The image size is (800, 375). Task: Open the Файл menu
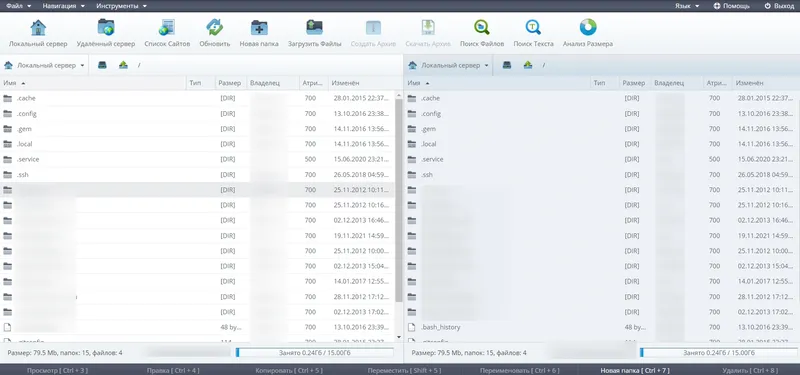pos(18,6)
